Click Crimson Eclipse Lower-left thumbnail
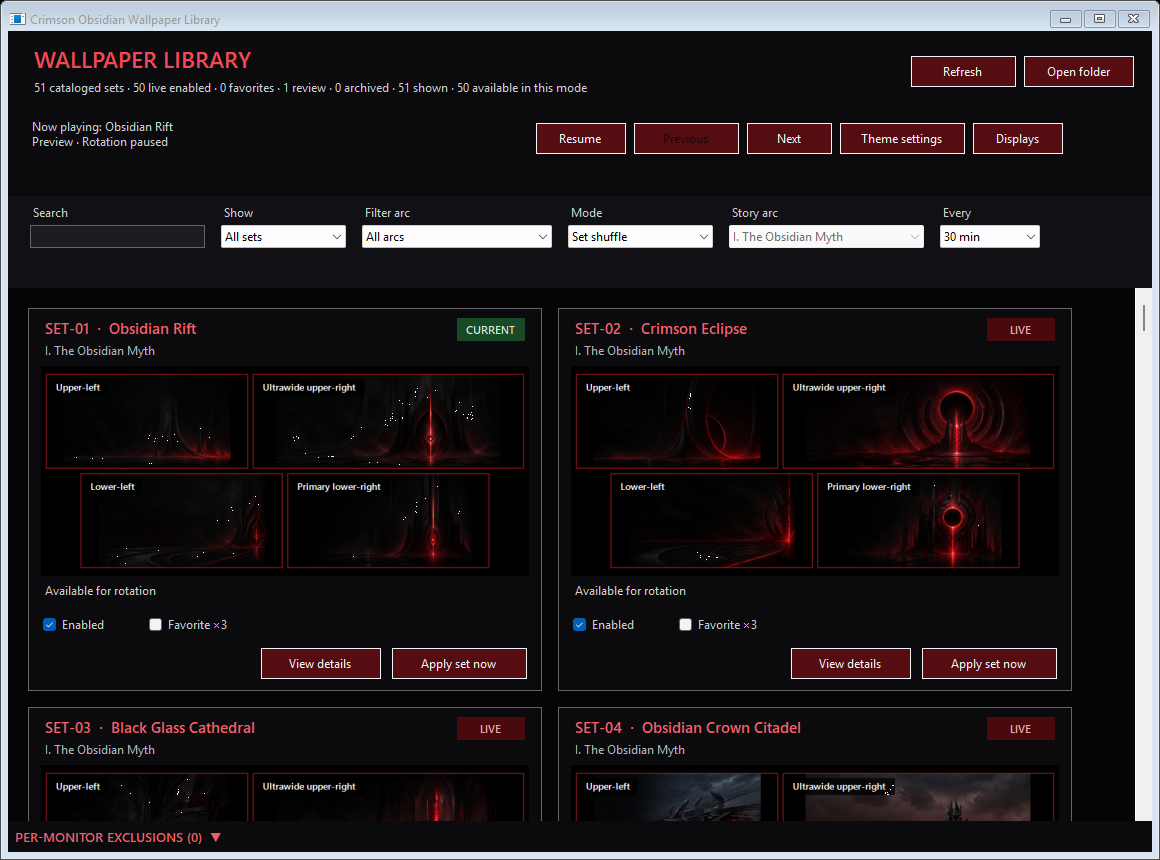 tap(712, 520)
